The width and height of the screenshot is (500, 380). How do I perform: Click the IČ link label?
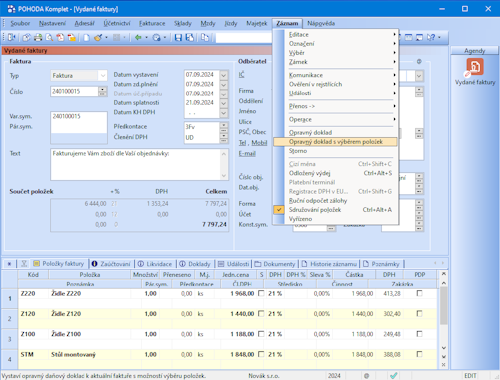point(241,74)
